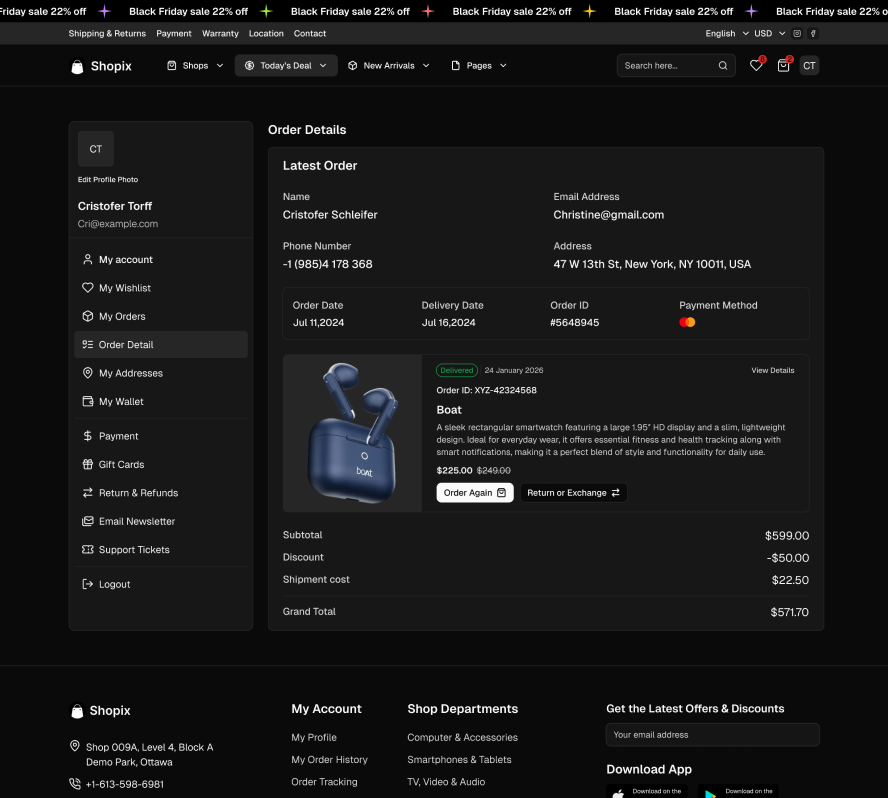Click the Order Again button
The height and width of the screenshot is (798, 888).
click(x=475, y=493)
